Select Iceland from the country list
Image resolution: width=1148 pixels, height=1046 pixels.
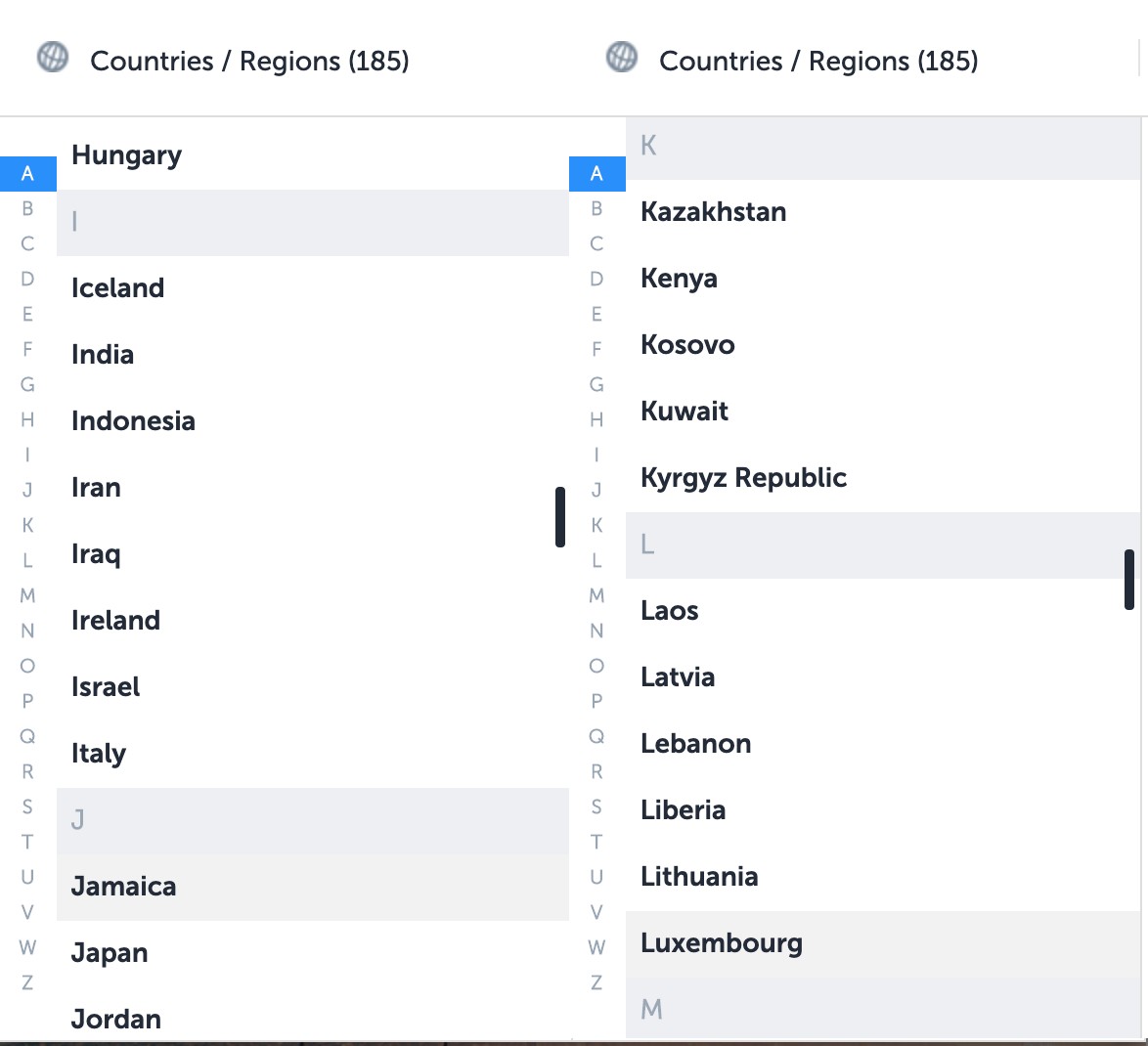[117, 287]
